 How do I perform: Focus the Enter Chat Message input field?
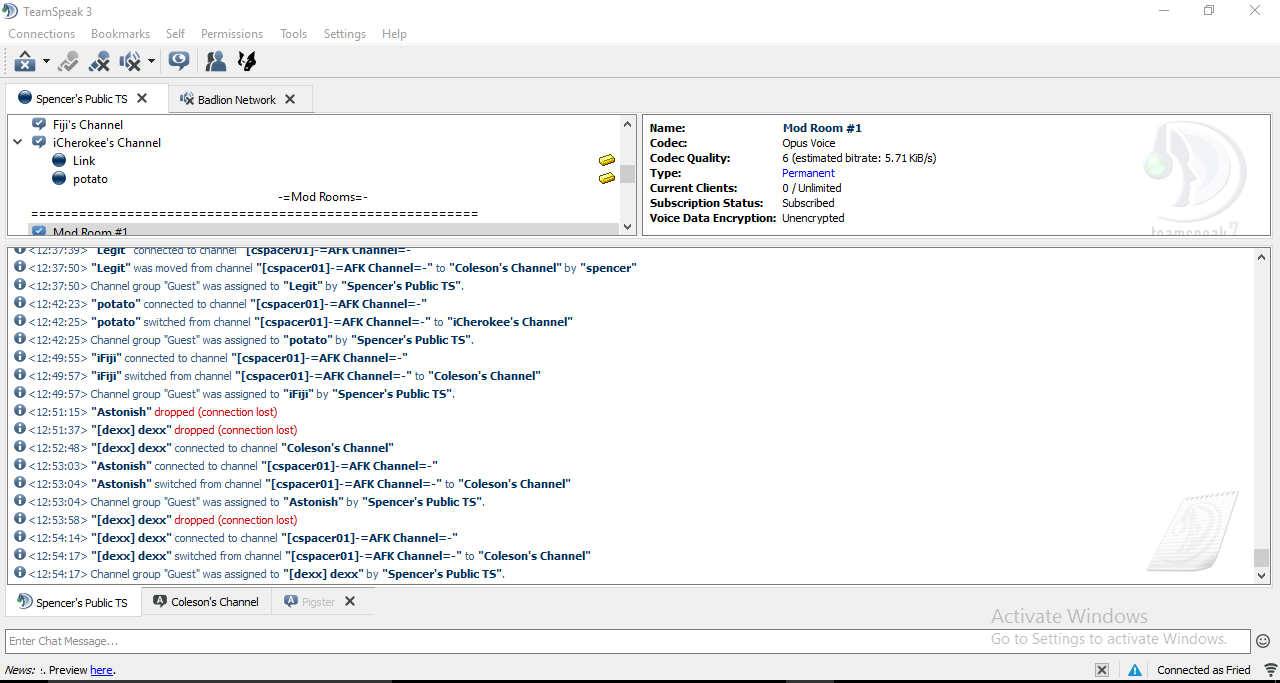click(628, 641)
